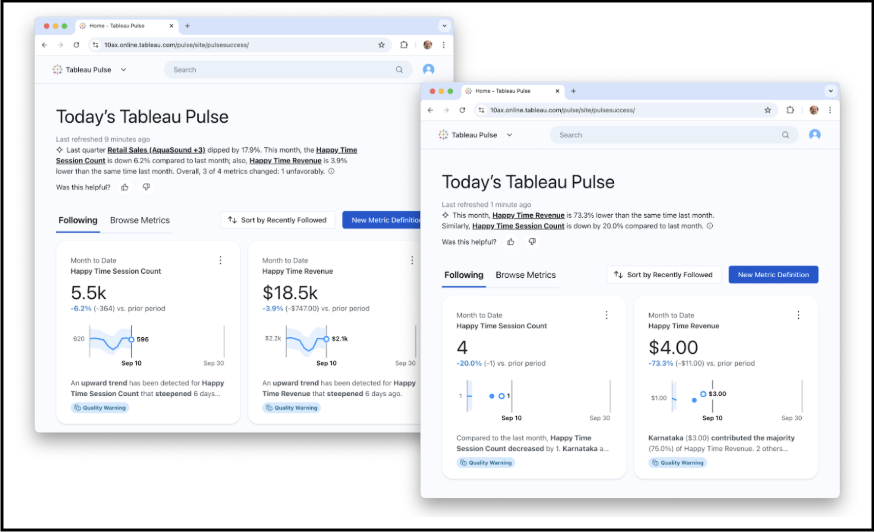The image size is (874, 532).
Task: Expand Tableau Pulse dropdown in front window
Action: pyautogui.click(x=509, y=135)
